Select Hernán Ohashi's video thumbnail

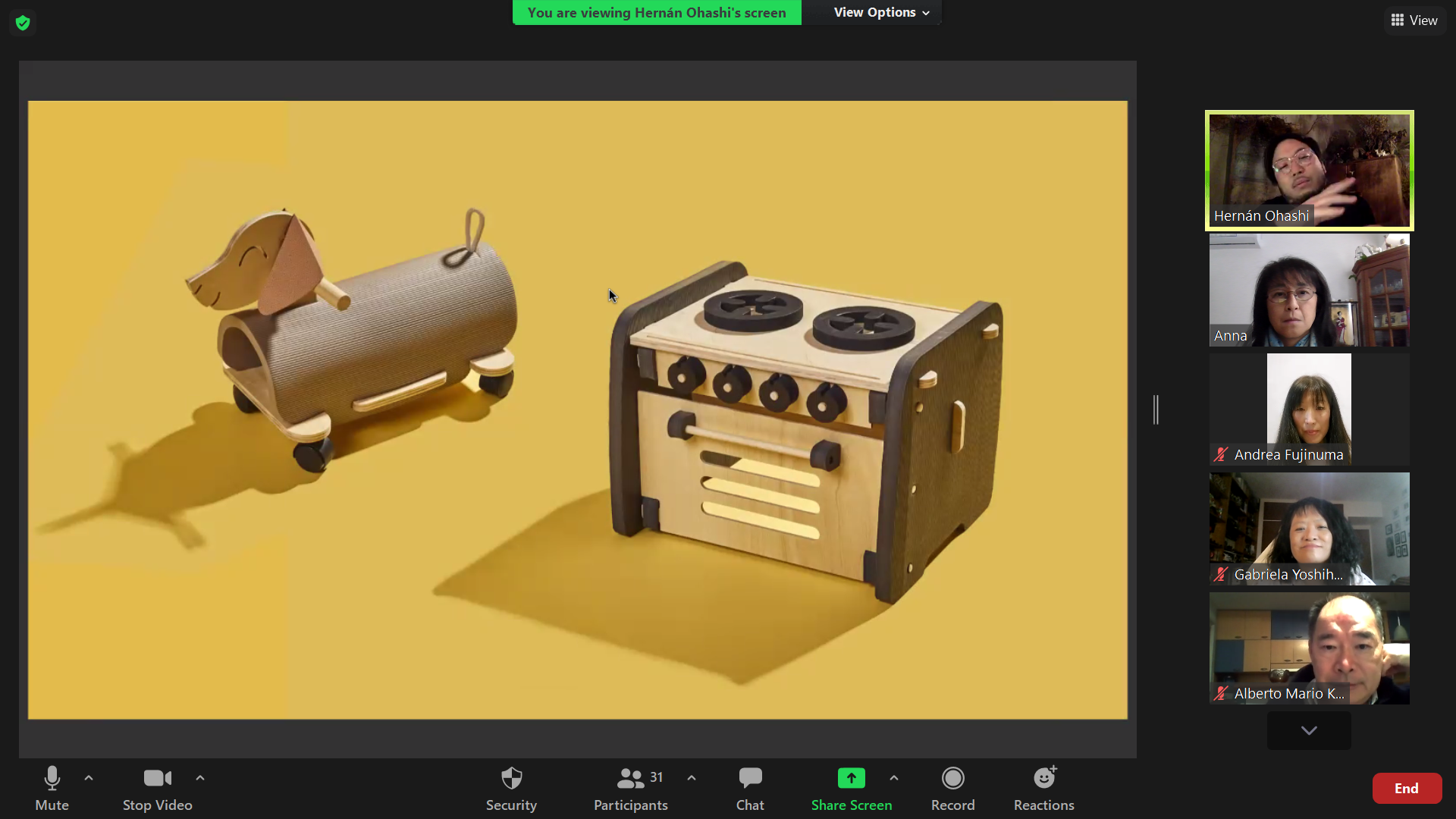click(x=1310, y=171)
